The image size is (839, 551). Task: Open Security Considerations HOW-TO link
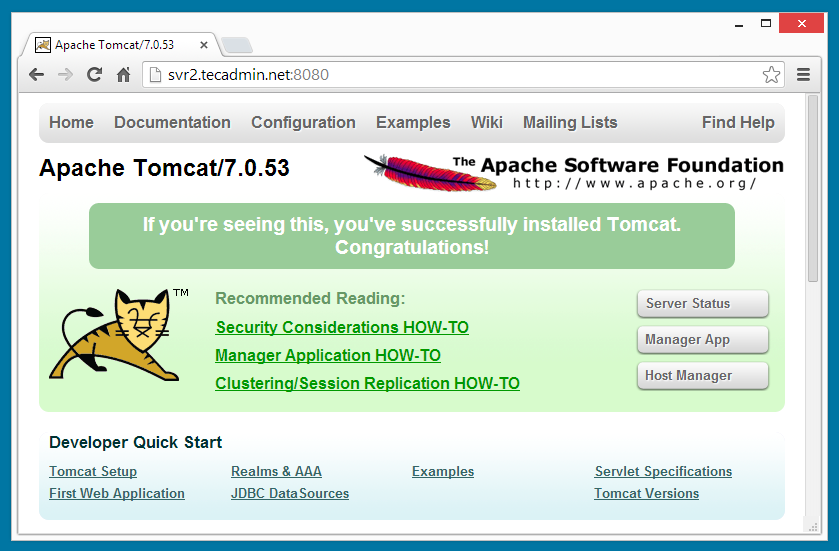click(x=342, y=327)
